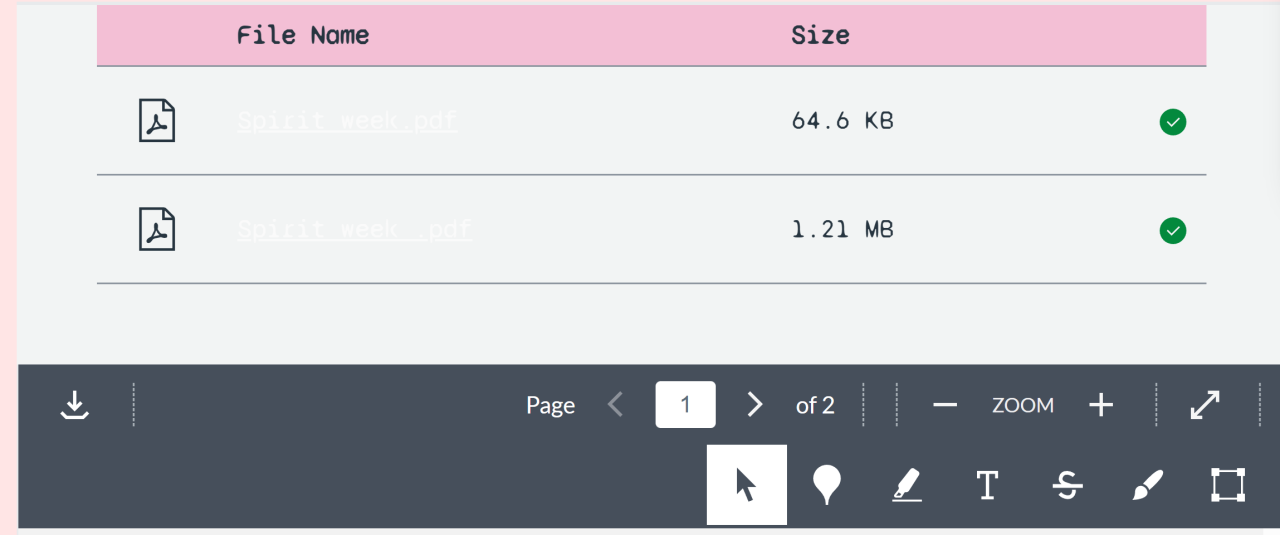1280x535 pixels.
Task: Click the page number input field
Action: coord(685,405)
